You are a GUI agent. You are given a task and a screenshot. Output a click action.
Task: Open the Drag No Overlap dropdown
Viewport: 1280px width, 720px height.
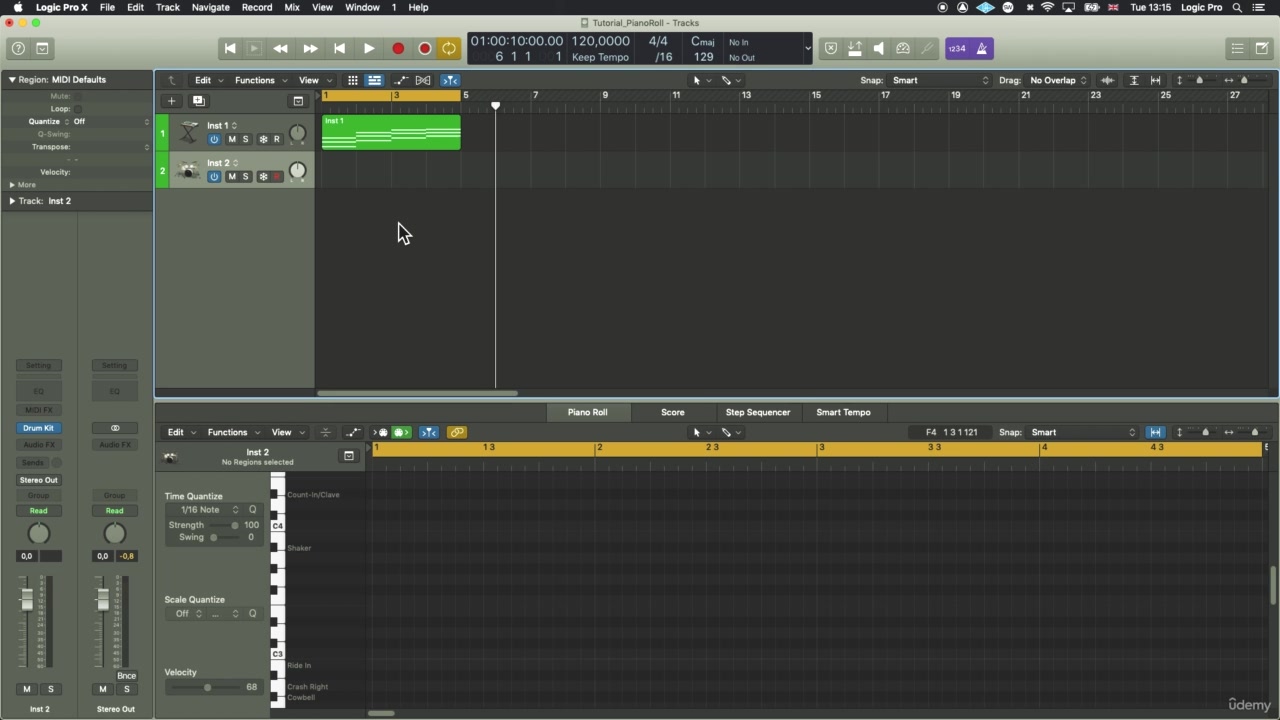pyautogui.click(x=1058, y=80)
